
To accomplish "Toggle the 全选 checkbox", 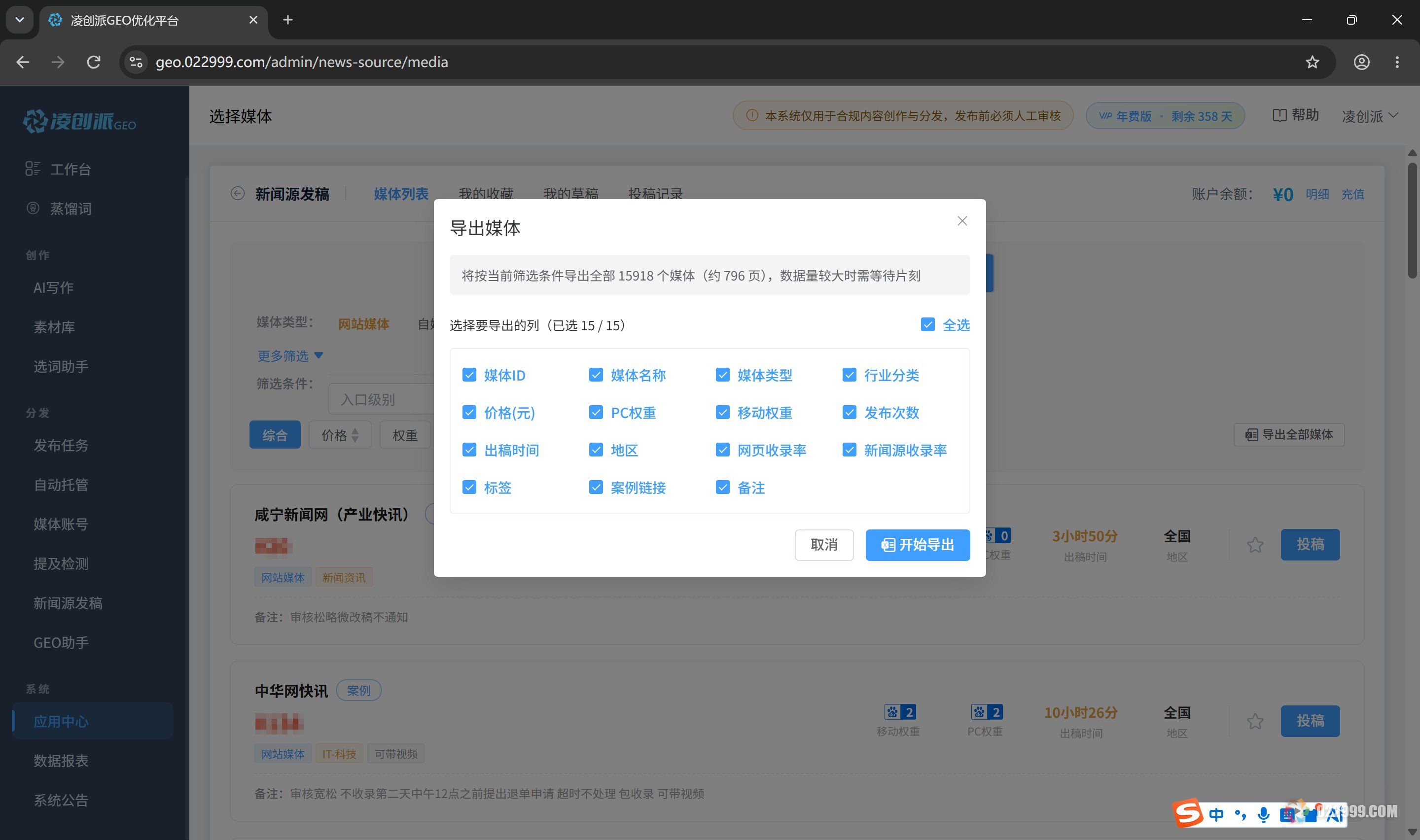I will (x=927, y=325).
